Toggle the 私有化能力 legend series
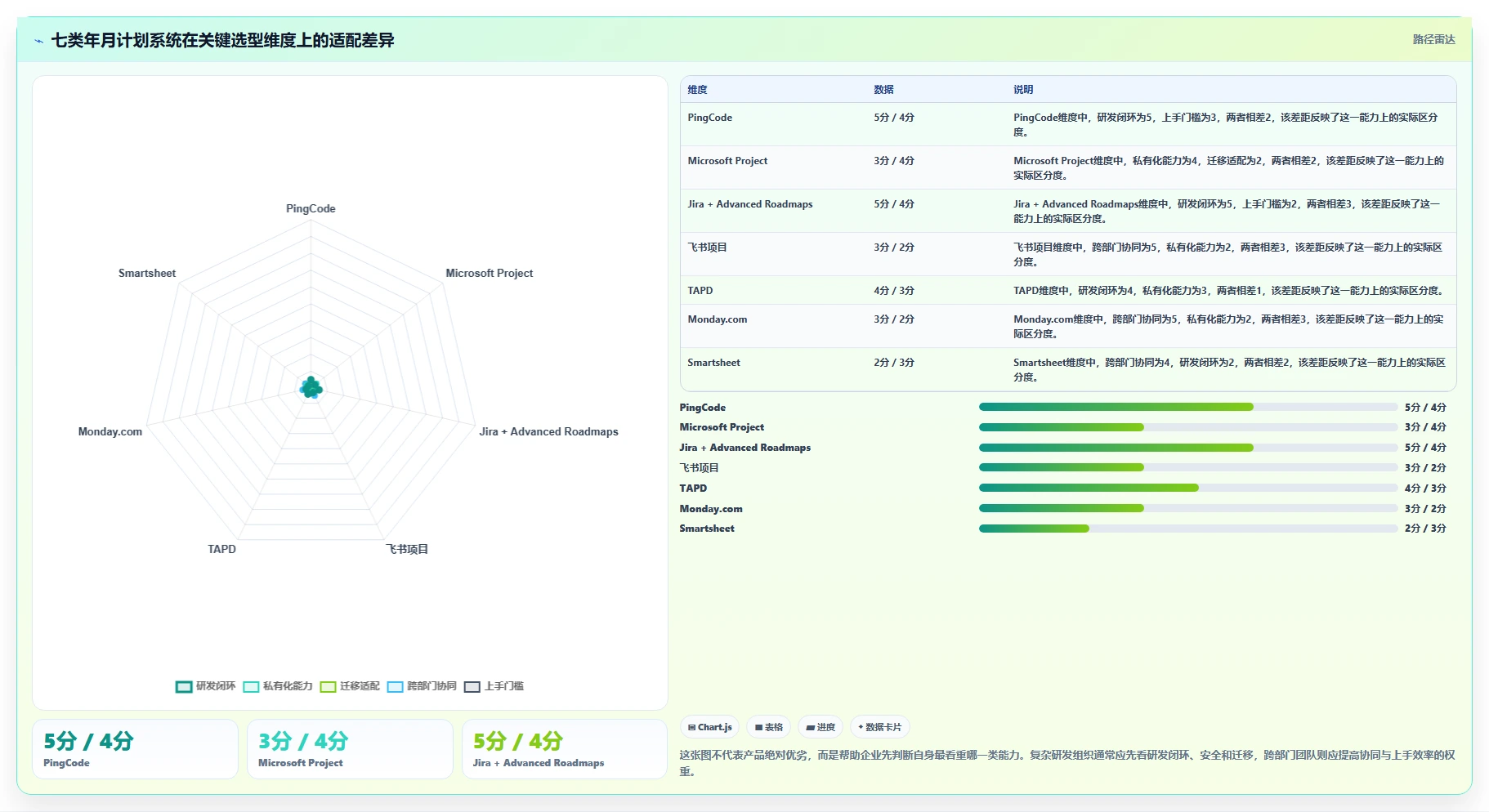The image size is (1489, 812). click(x=278, y=686)
